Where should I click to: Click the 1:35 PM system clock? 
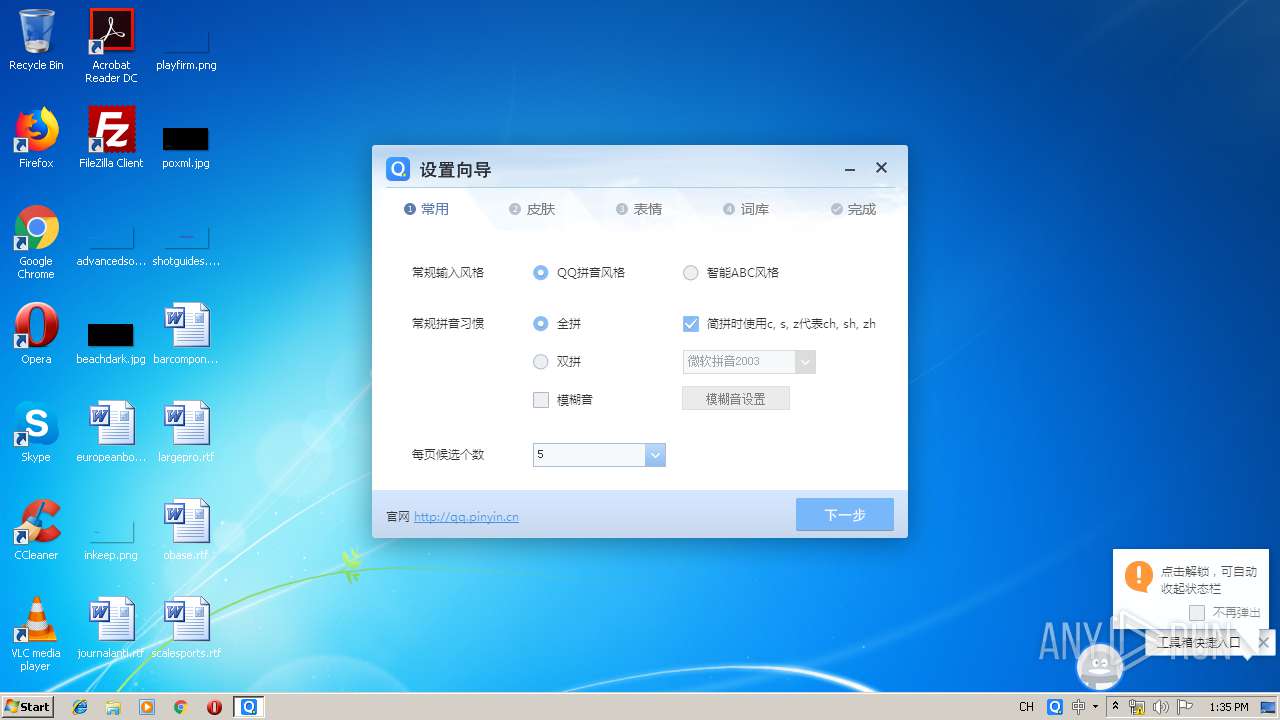tap(1229, 707)
